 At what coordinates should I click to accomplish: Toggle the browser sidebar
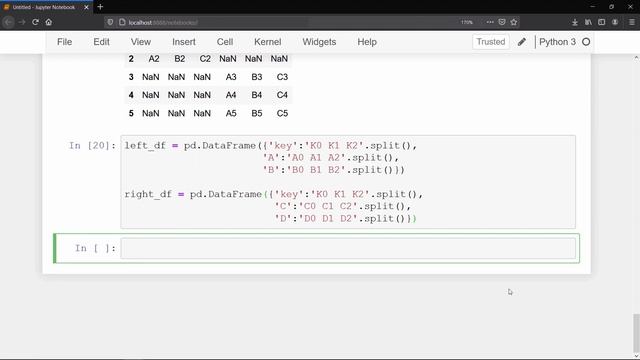[602, 22]
